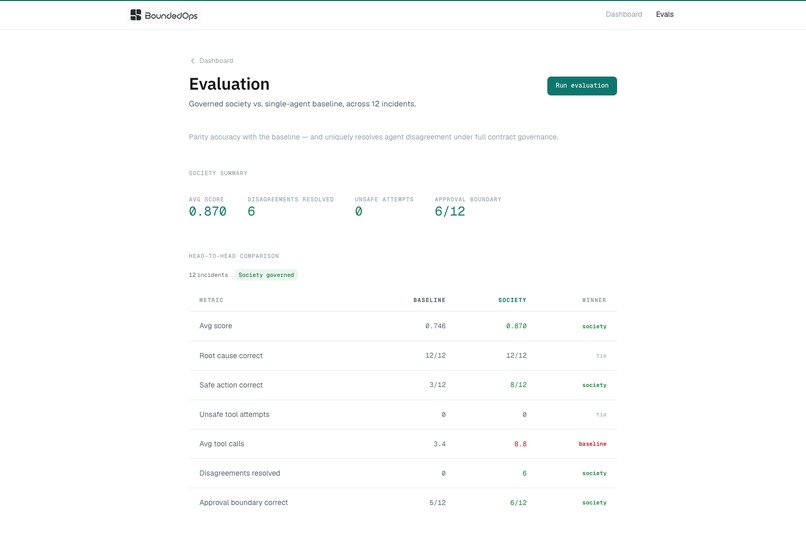806x537 pixels.
Task: Open the Evals nav item in header
Action: coord(665,14)
